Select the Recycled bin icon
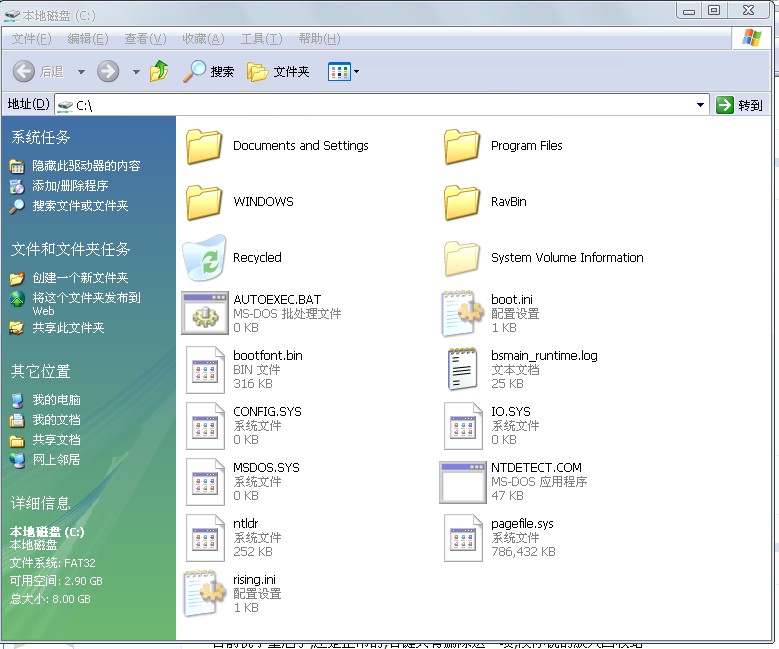Viewport: 779px width, 649px height. pos(205,257)
